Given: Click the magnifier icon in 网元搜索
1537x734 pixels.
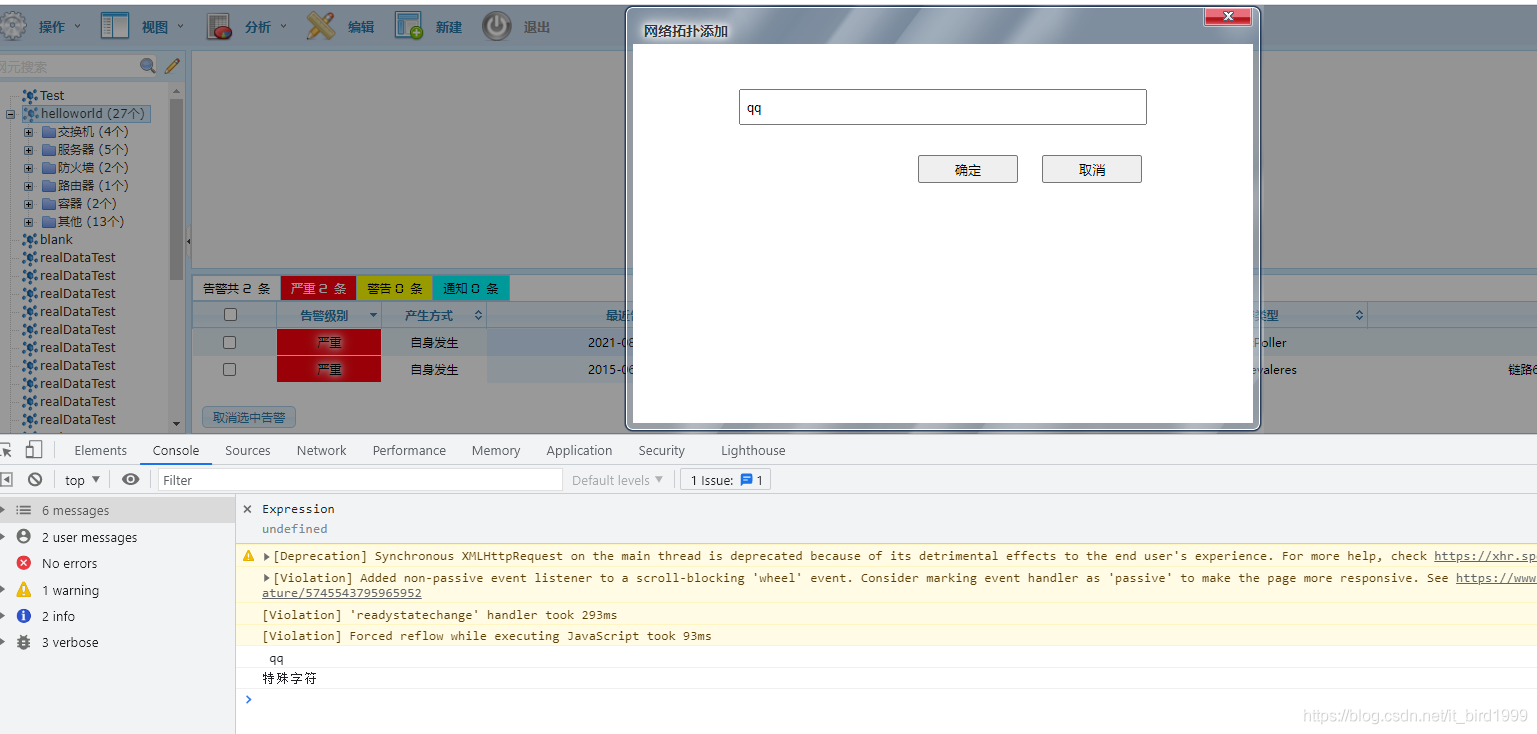Looking at the screenshot, I should pyautogui.click(x=148, y=64).
